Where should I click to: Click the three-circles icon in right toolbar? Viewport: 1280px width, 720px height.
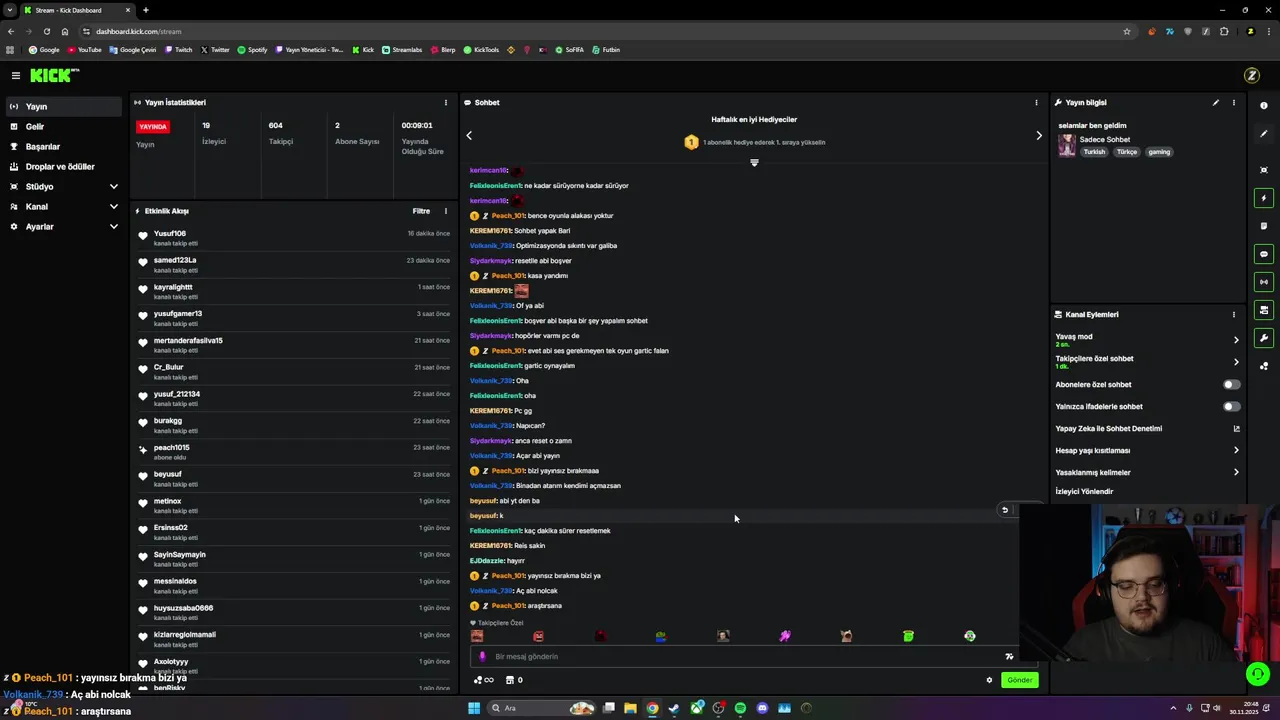1264,366
